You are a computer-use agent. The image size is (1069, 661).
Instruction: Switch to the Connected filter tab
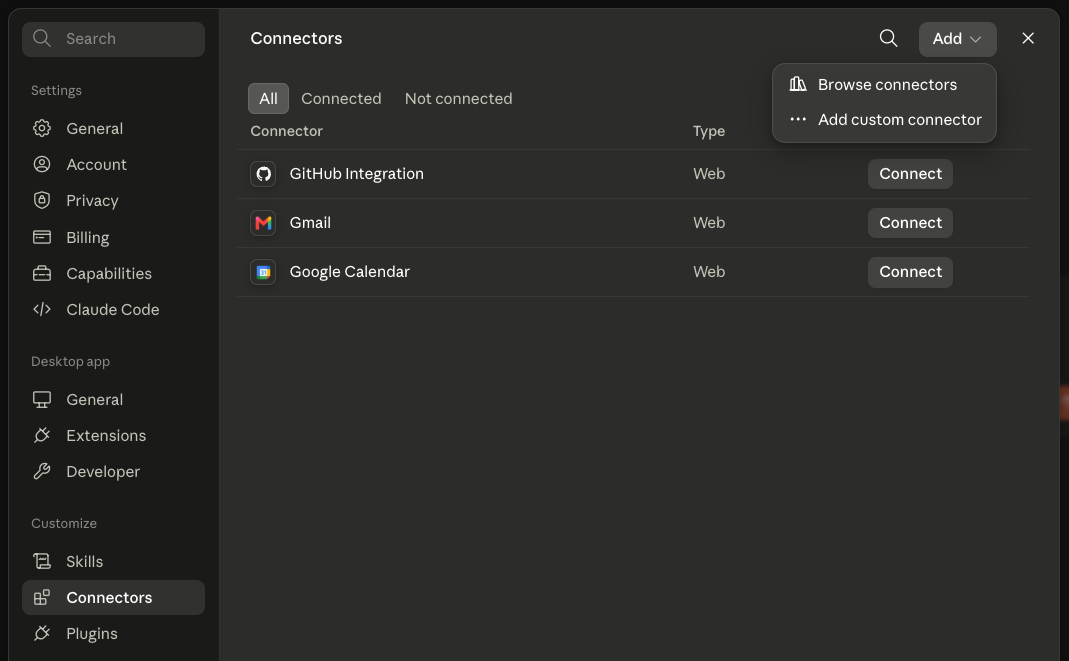pos(341,99)
